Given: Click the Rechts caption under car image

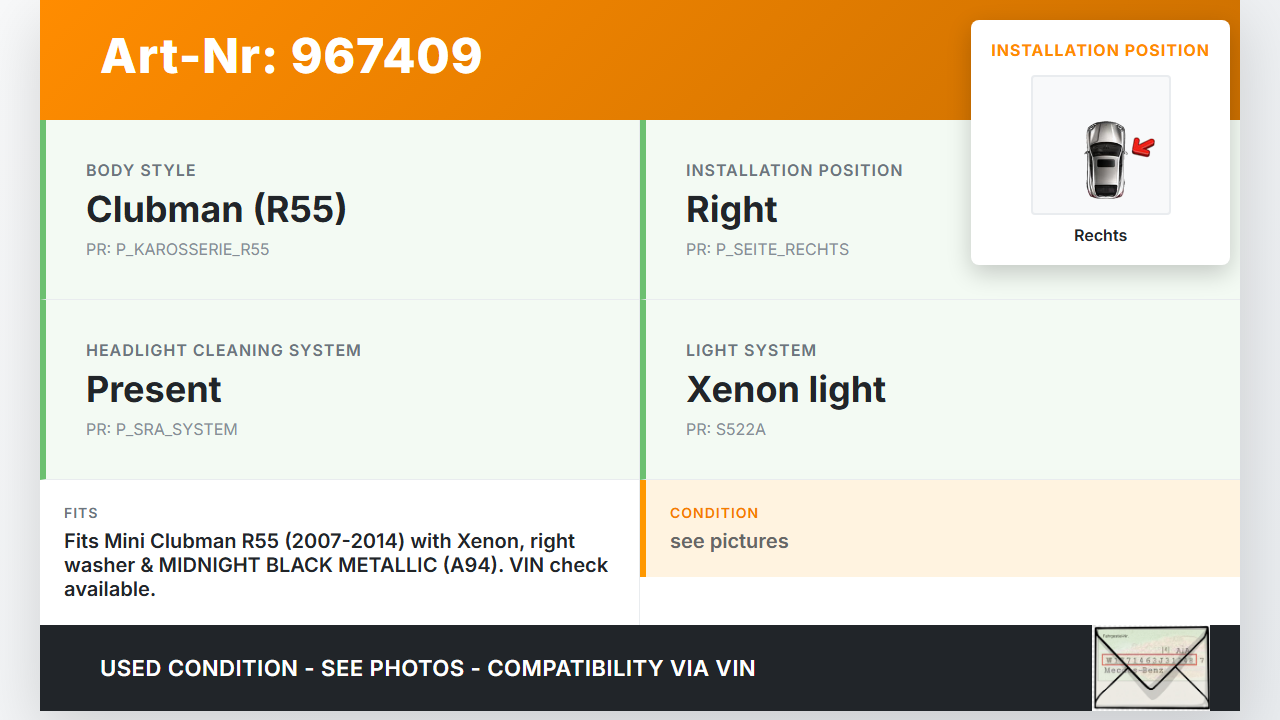Looking at the screenshot, I should [x=1100, y=235].
